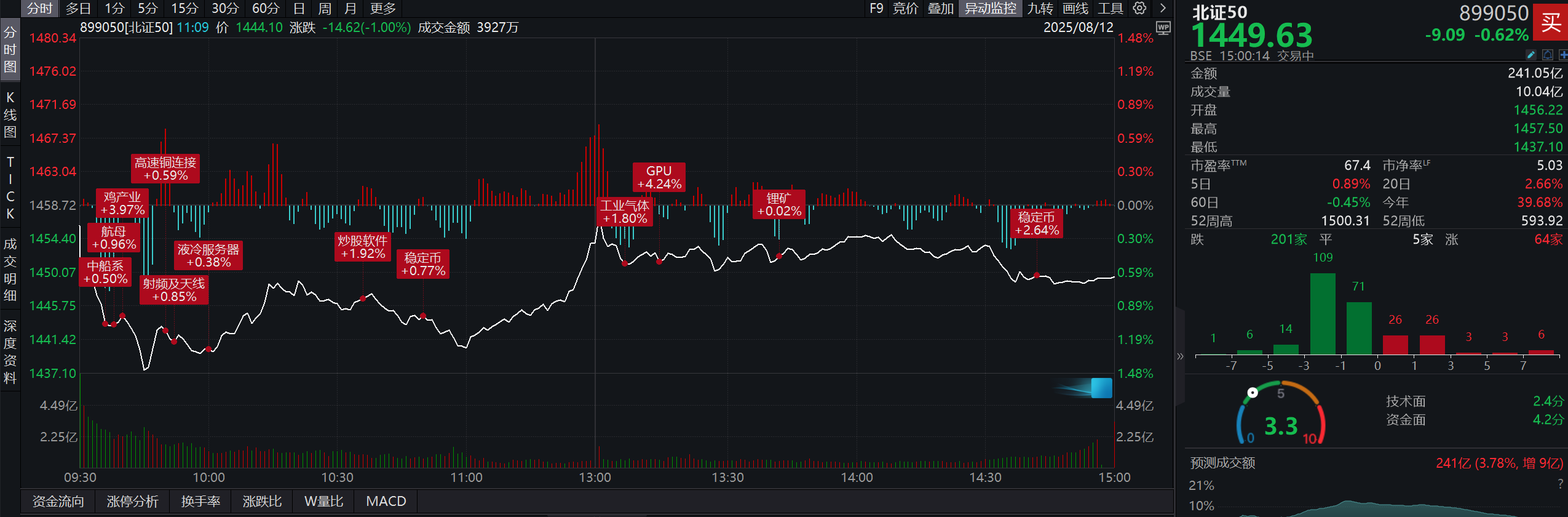Select the 日 daily tab
The image size is (1568, 517).
299,8
